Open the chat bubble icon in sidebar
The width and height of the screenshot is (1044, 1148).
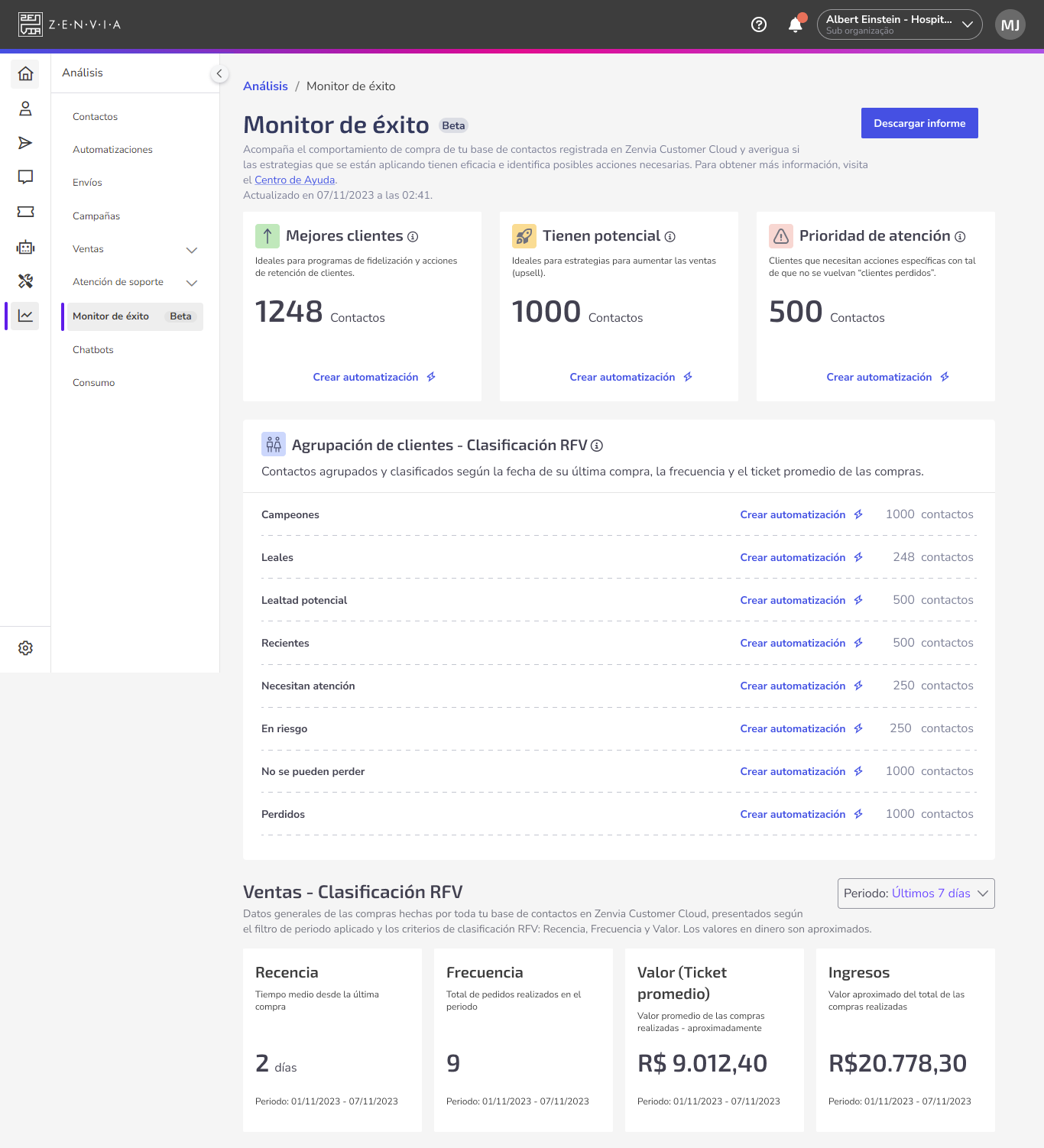click(25, 177)
